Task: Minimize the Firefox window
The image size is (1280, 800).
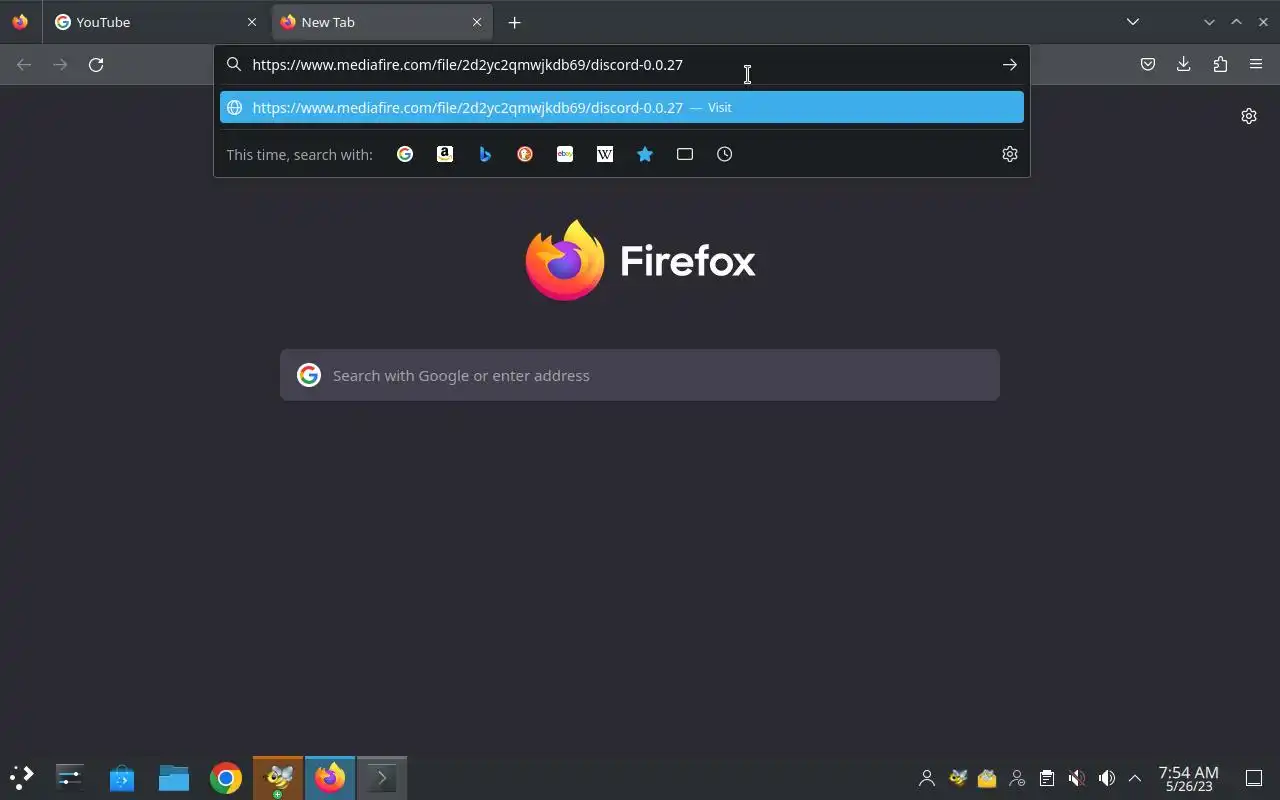Action: tap(1209, 22)
